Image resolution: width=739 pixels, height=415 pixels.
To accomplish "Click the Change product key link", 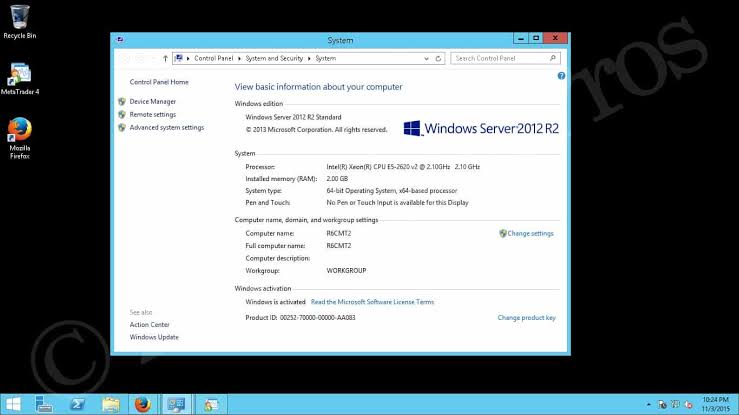I will 526,317.
